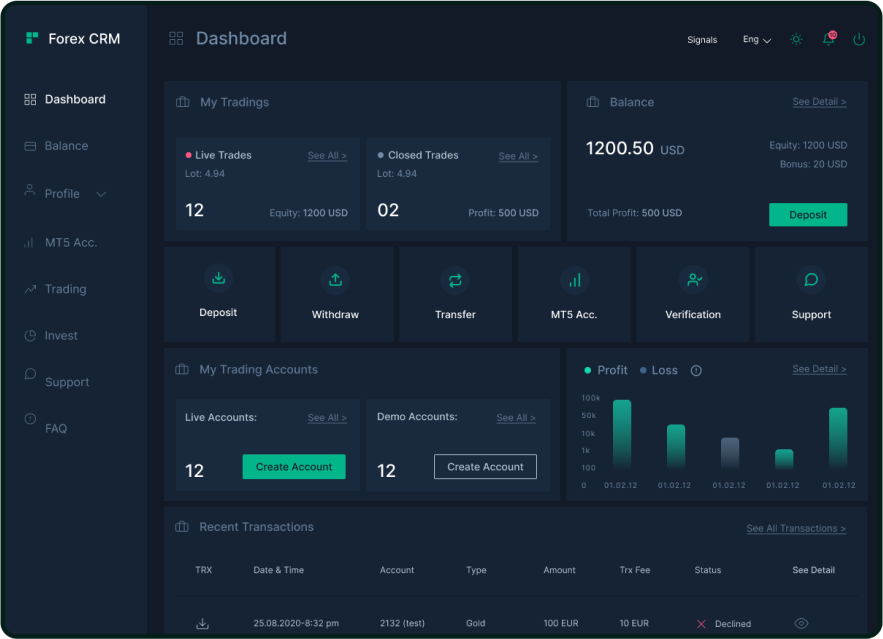Click the sidebar FAQ info icon

(30, 419)
